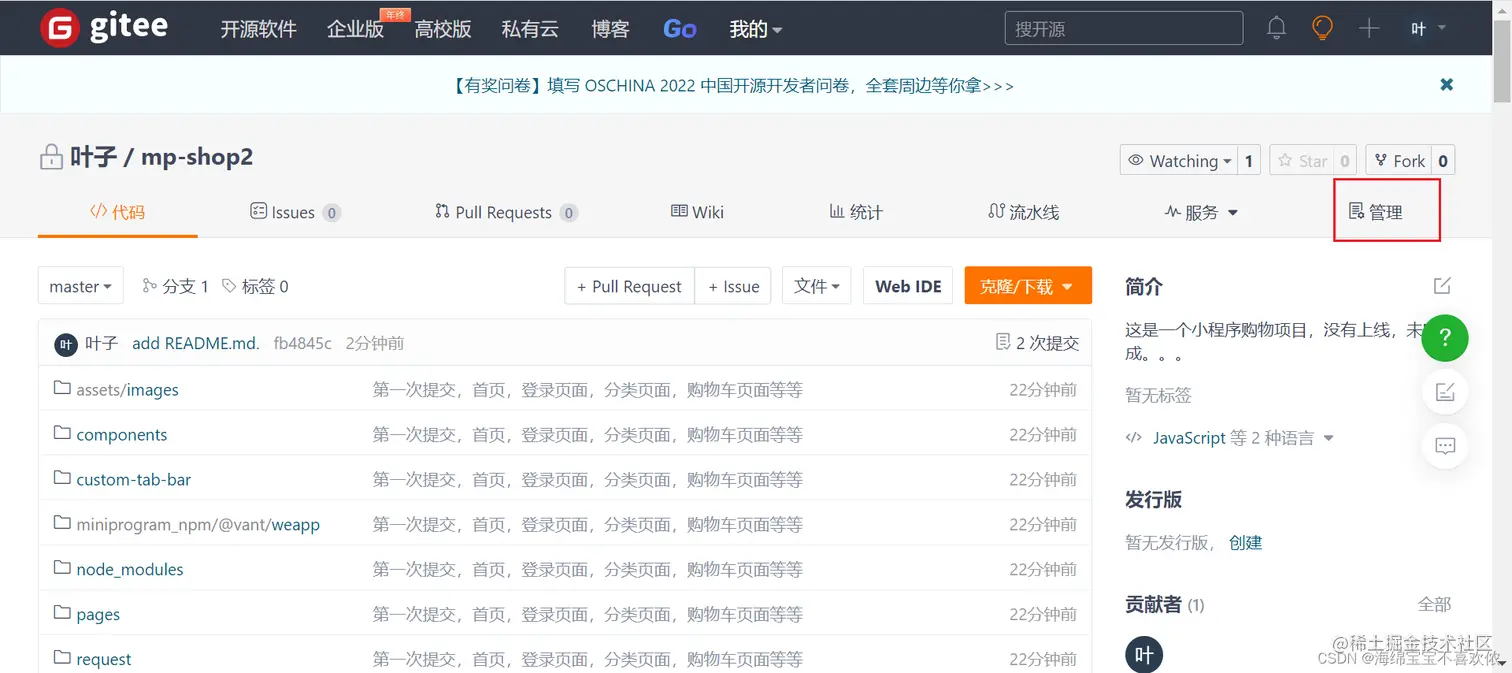Click the feedback comment bubble icon on right edge
Image resolution: width=1512 pixels, height=673 pixels.
click(1444, 446)
